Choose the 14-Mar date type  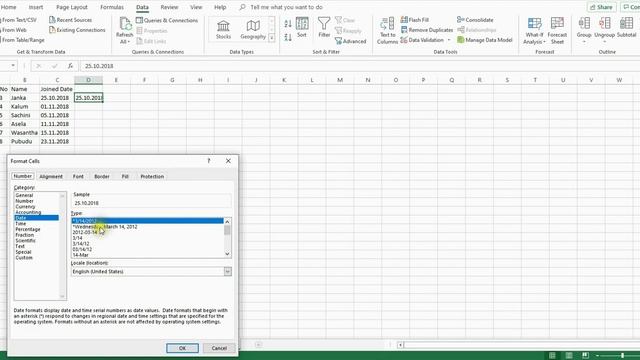tap(81, 255)
